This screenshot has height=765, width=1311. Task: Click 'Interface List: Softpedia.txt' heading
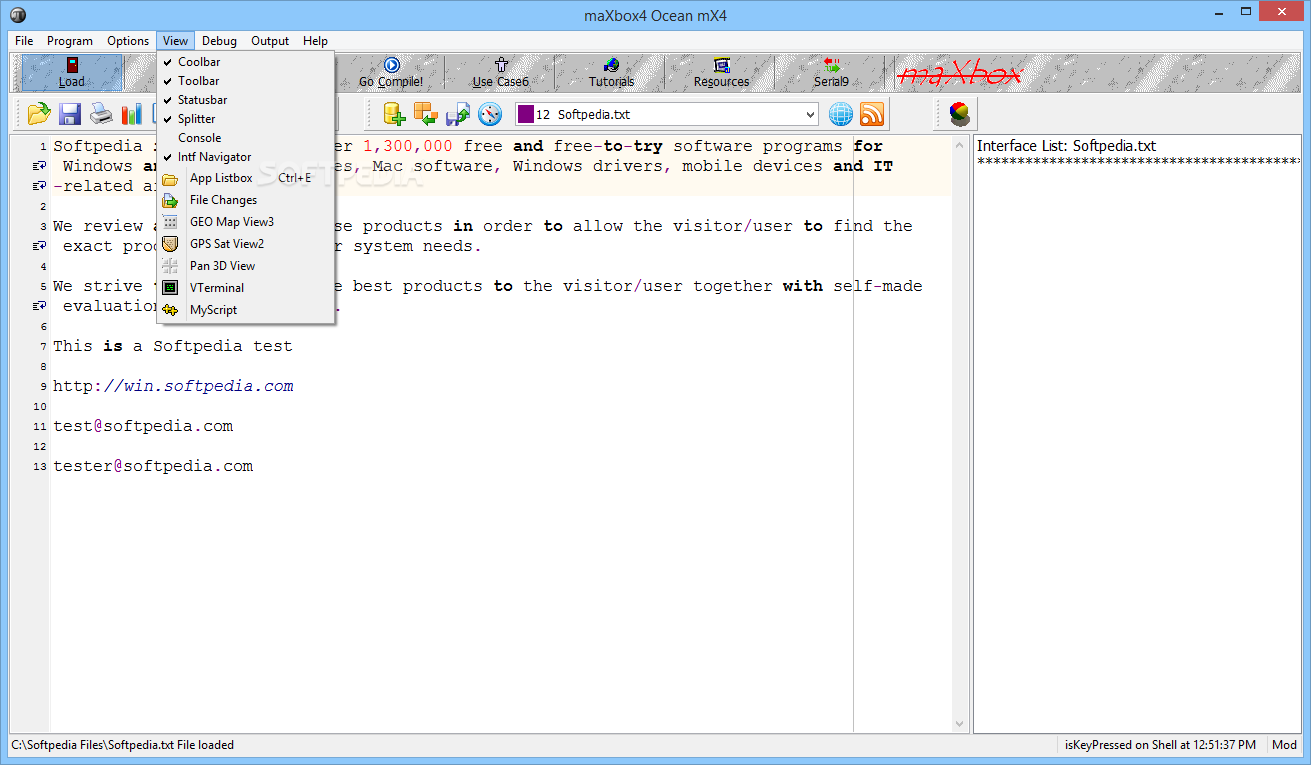tap(1066, 146)
